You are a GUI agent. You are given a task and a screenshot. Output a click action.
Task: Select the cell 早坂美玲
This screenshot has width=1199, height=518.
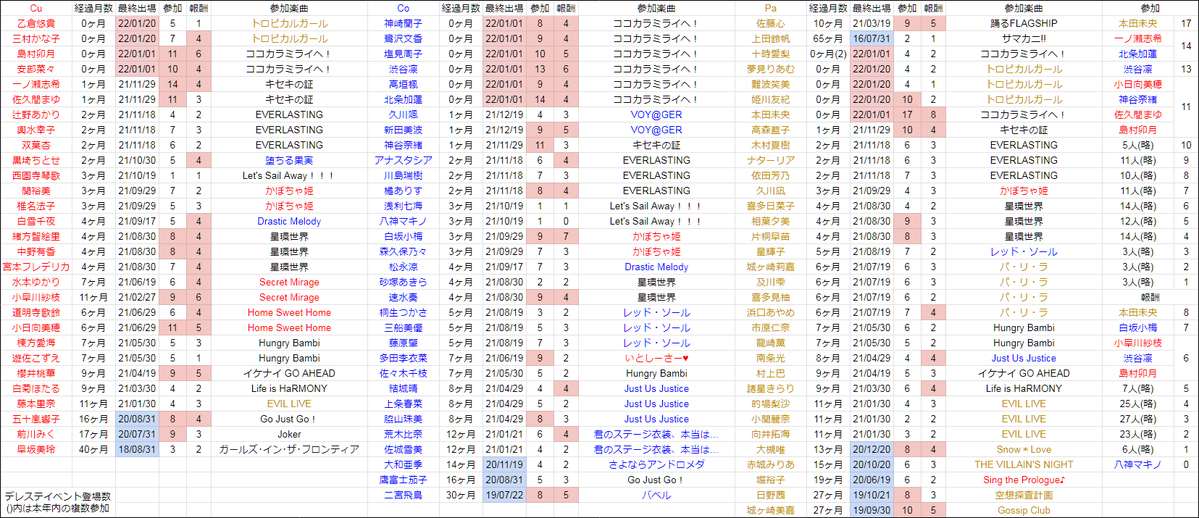coord(36,449)
